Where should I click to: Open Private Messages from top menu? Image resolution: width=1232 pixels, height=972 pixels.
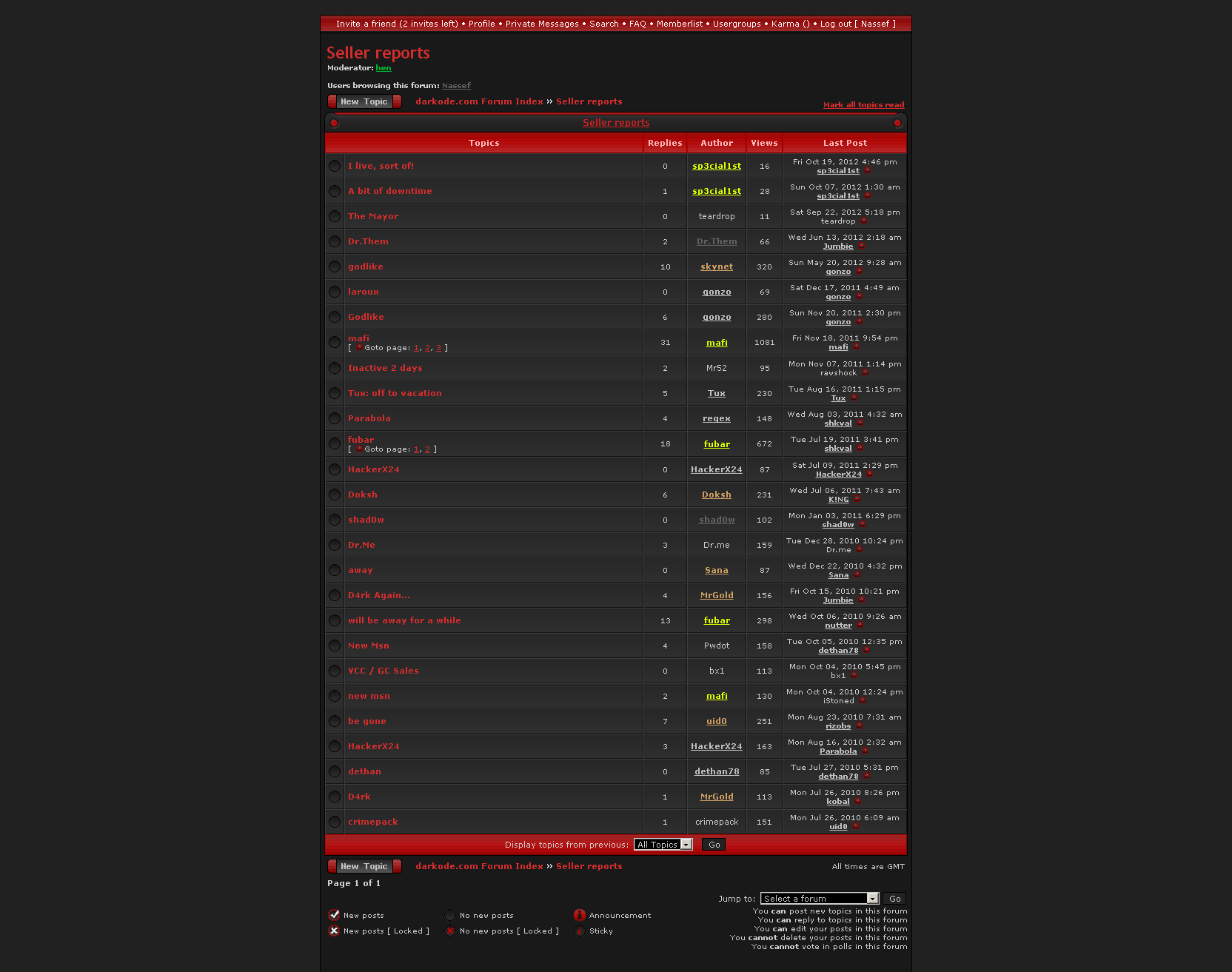pos(542,24)
